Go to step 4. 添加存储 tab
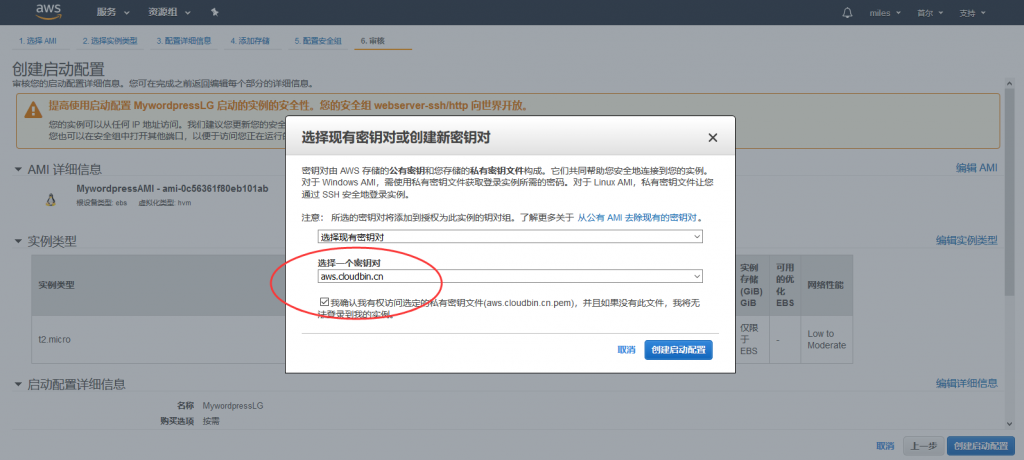Screen dimensions: 1024x460 251,41
